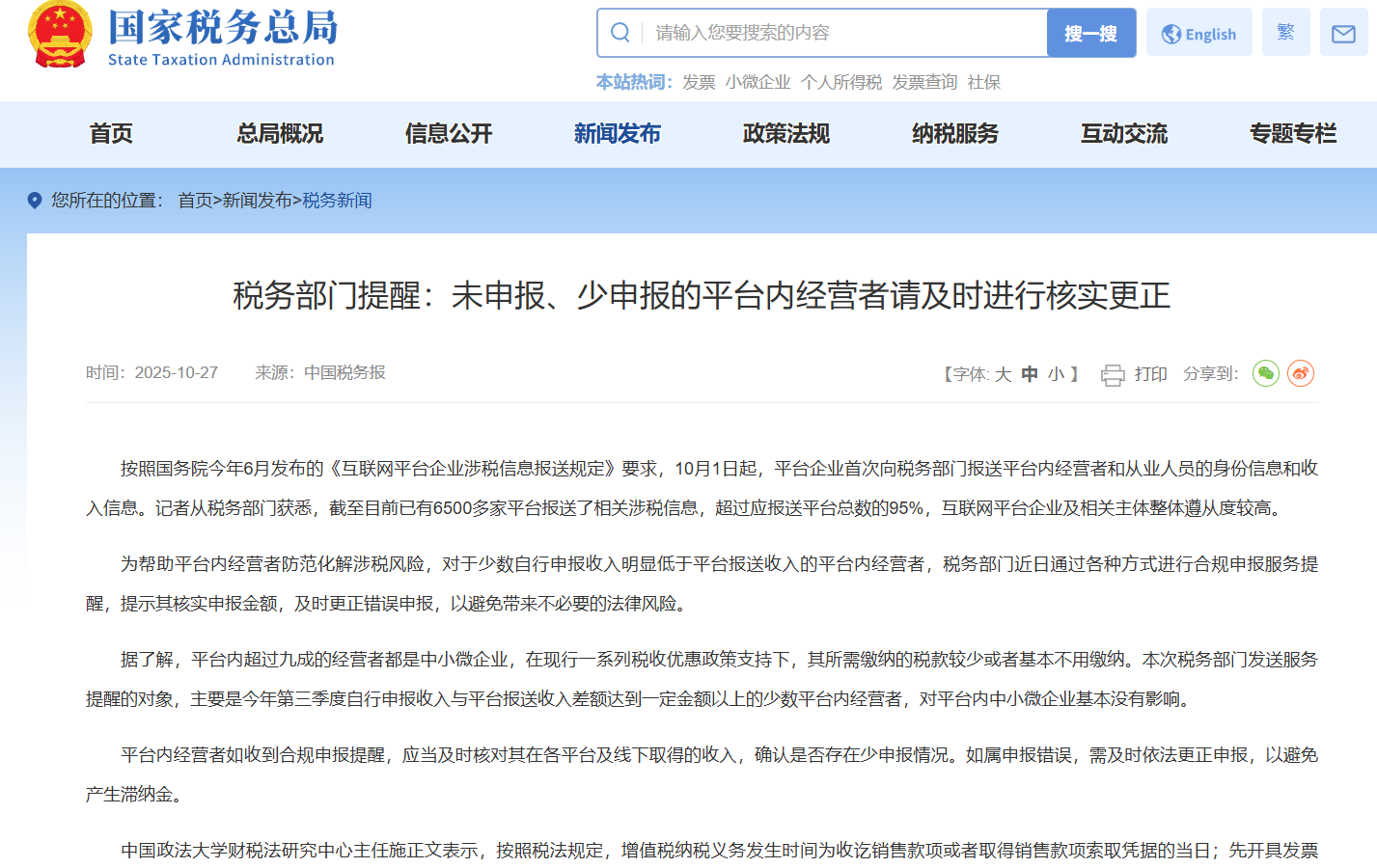Open the 政策法规 navigation menu
The image size is (1377, 868).
pyautogui.click(x=786, y=134)
